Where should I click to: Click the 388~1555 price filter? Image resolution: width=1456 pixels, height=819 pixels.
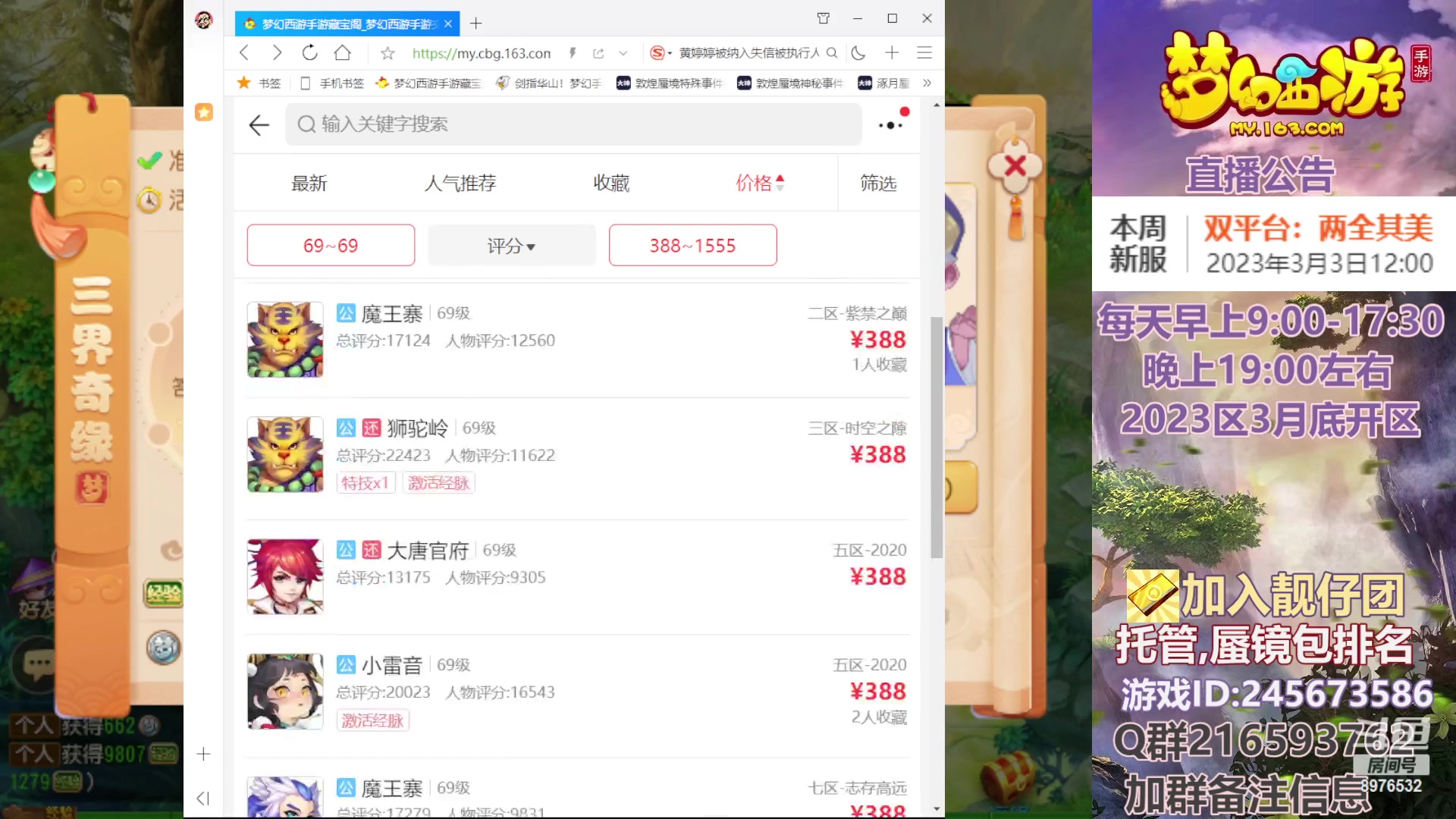point(692,245)
